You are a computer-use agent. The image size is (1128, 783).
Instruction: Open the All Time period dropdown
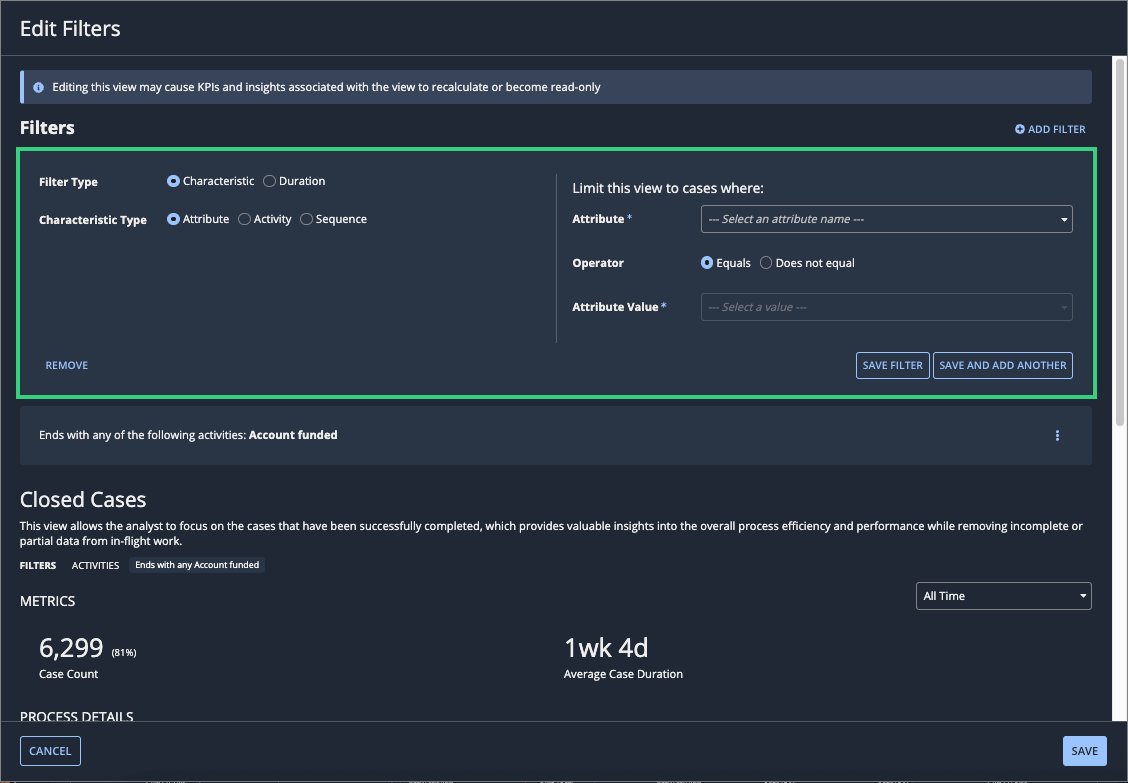tap(1003, 596)
